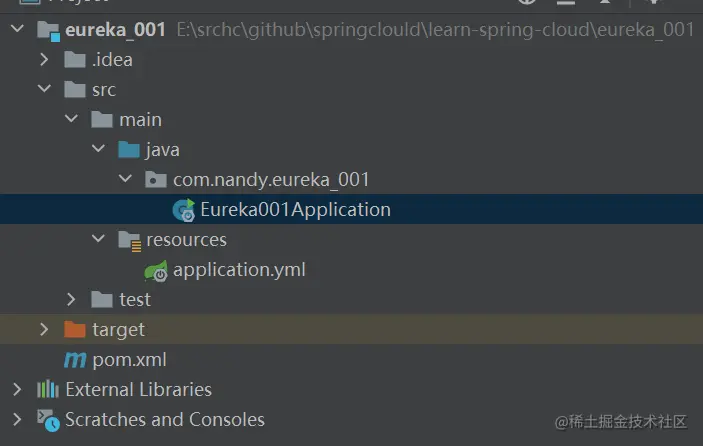Viewport: 703px width, 446px height.
Task: Click the Maven icon beside pom.xml
Action: pos(75,360)
